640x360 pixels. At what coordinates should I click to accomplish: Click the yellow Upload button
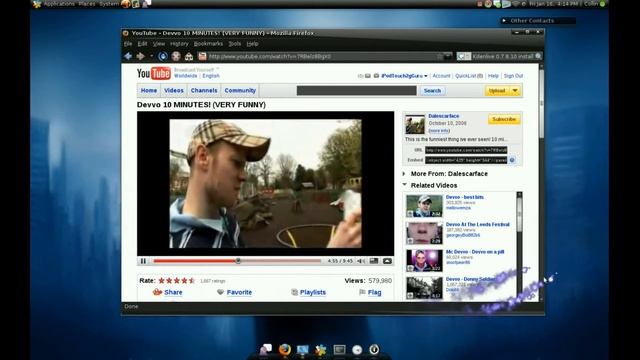tap(497, 91)
